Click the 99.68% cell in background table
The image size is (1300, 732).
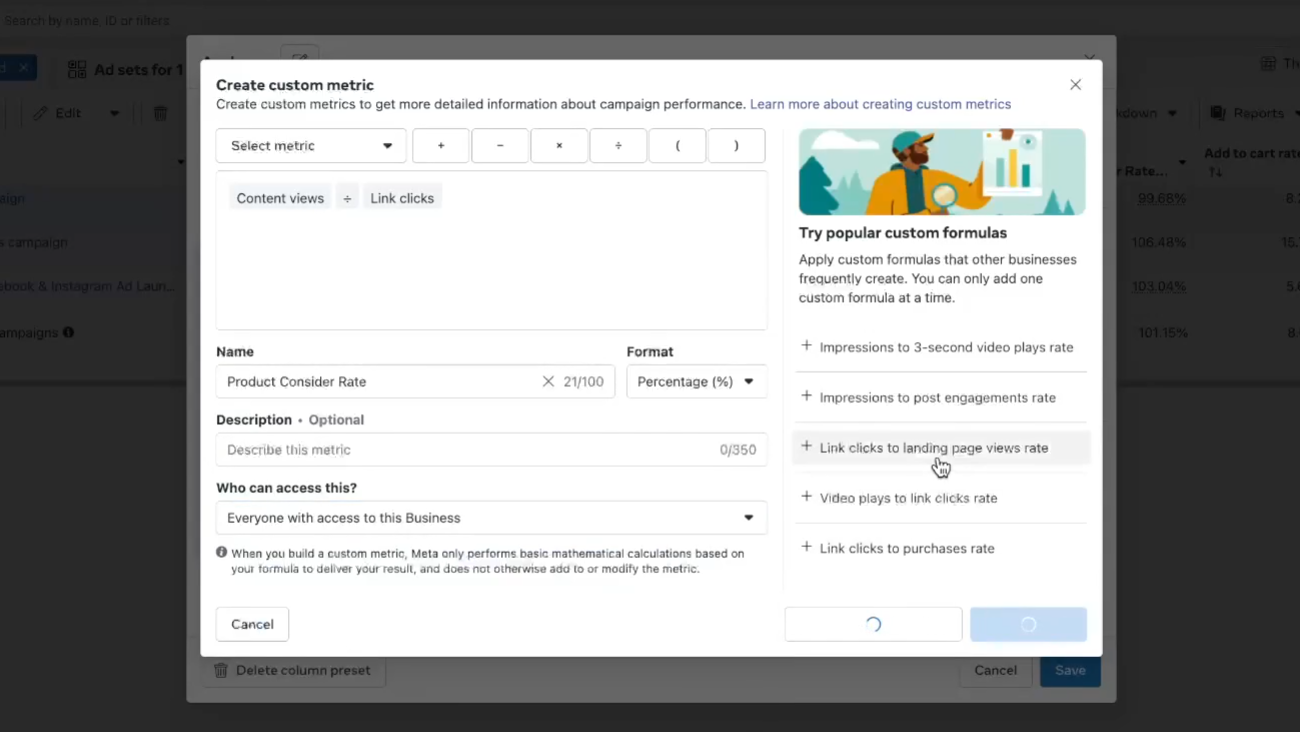1162,198
